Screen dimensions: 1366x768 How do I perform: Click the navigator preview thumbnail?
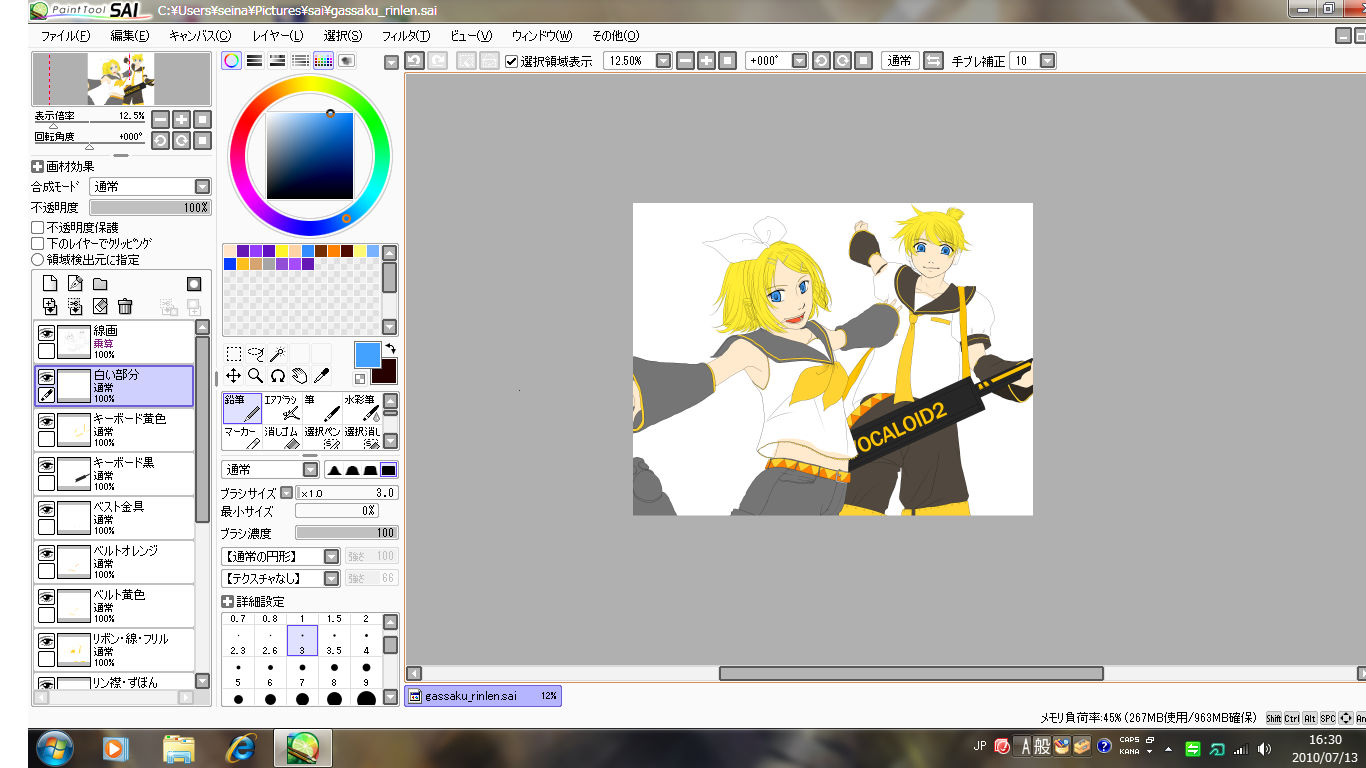(121, 79)
